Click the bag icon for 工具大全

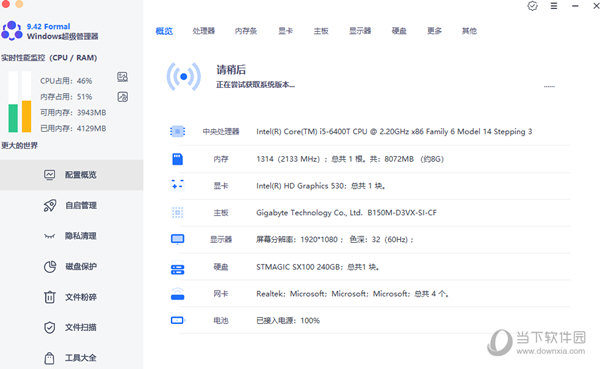(x=49, y=358)
